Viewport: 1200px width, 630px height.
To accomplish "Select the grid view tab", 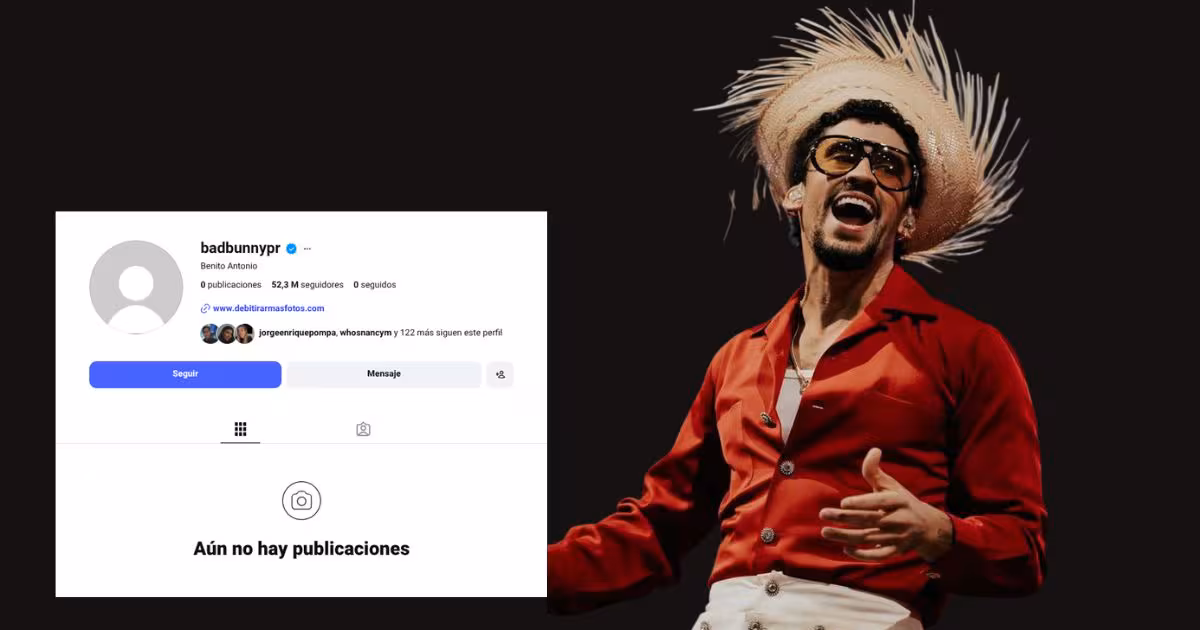I will click(x=240, y=428).
